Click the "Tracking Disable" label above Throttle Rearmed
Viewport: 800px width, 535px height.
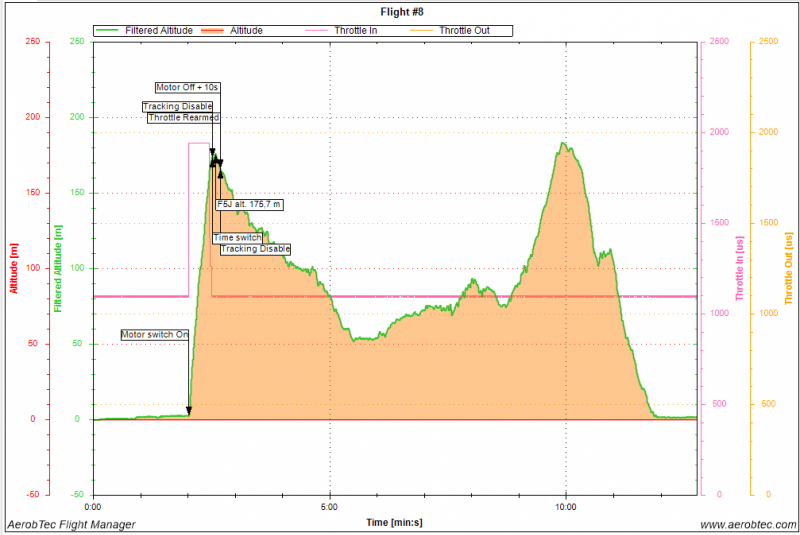tap(178, 107)
